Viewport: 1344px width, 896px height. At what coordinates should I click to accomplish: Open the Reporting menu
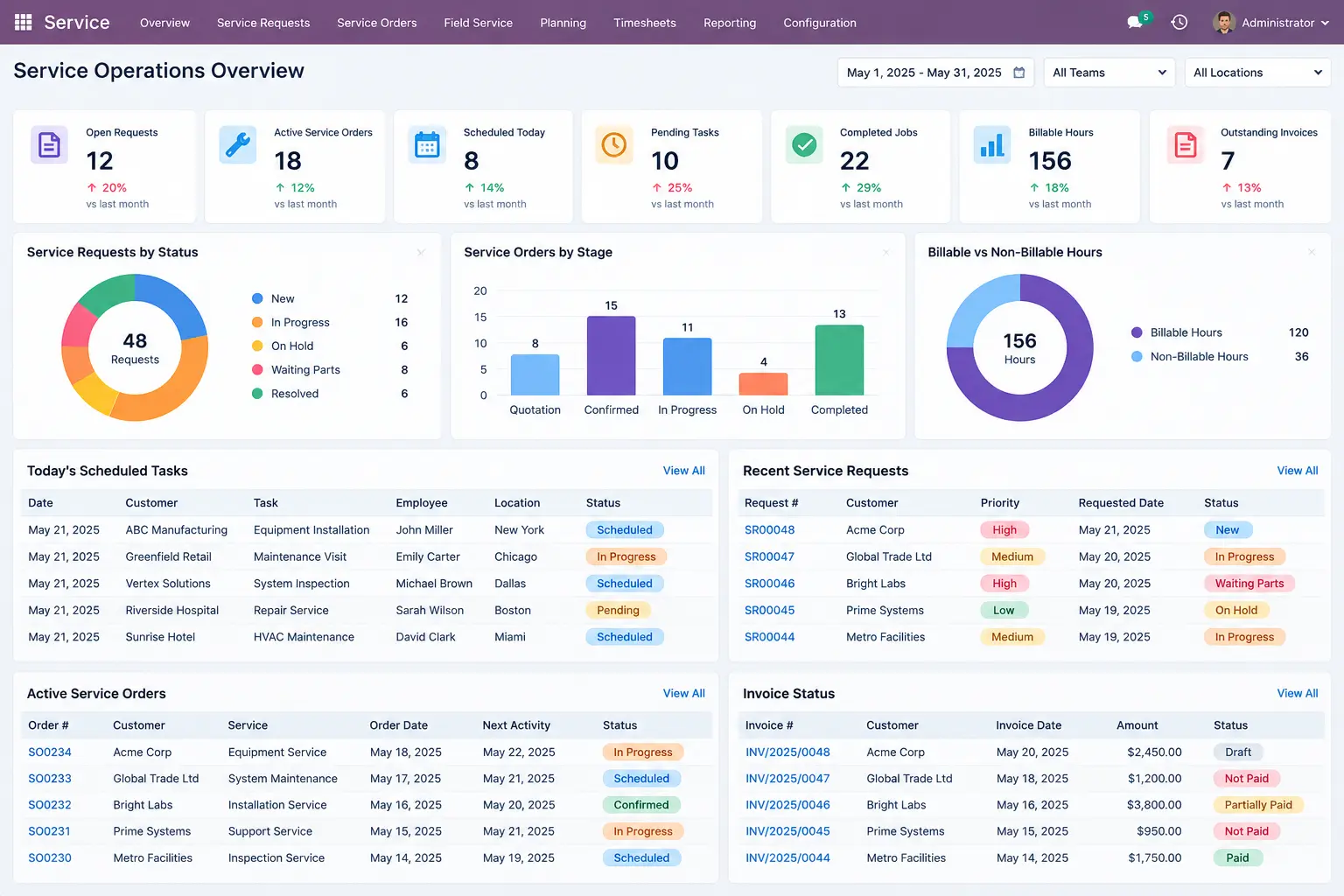[730, 23]
